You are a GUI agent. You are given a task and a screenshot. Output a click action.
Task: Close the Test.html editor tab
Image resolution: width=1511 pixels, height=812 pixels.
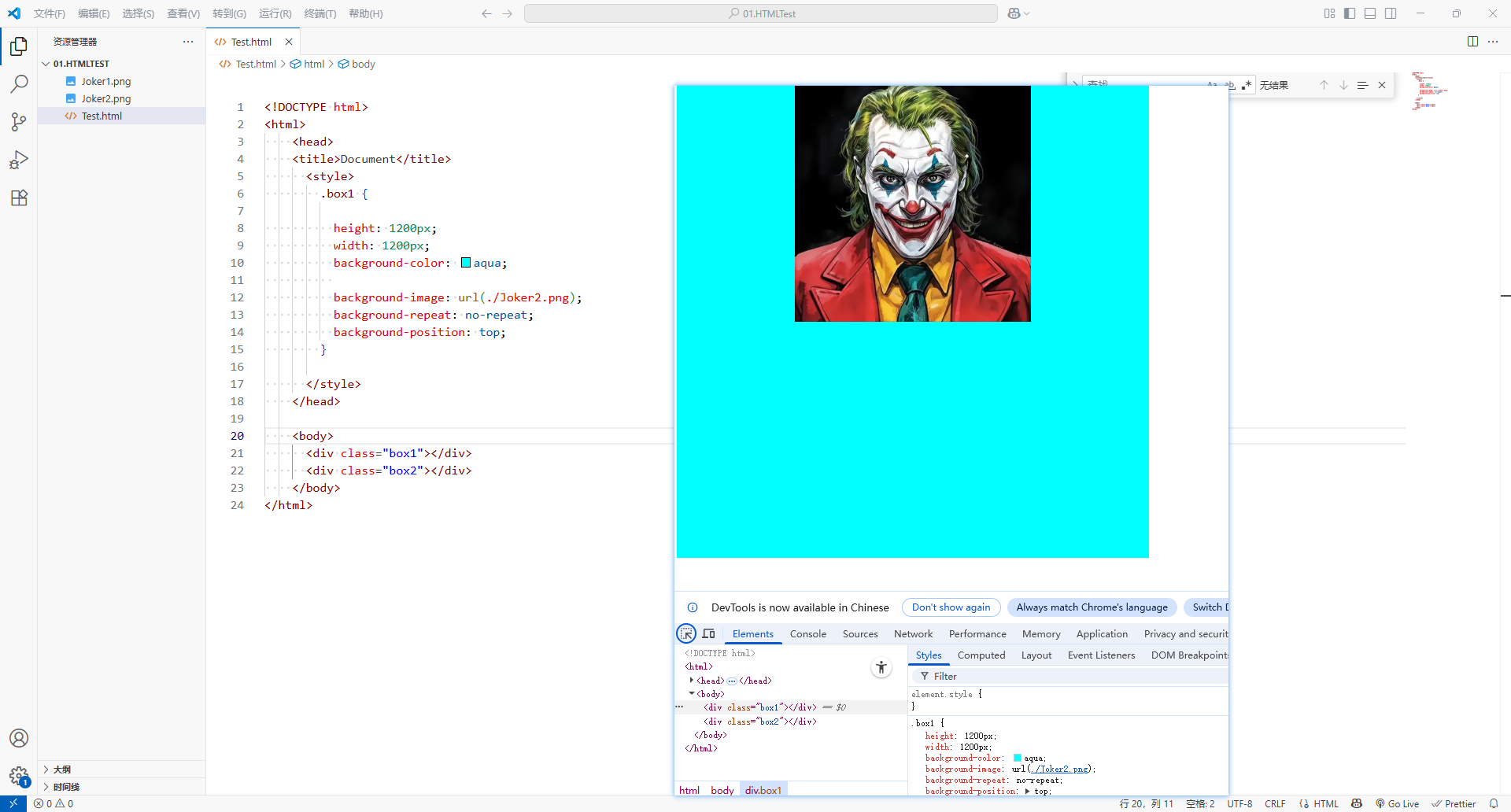289,42
